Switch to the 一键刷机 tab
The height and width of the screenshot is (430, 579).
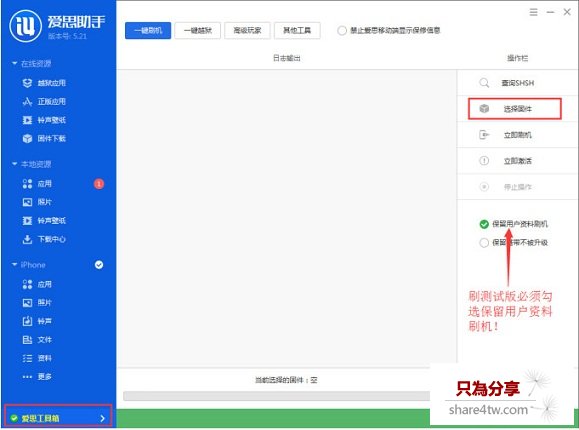148,30
